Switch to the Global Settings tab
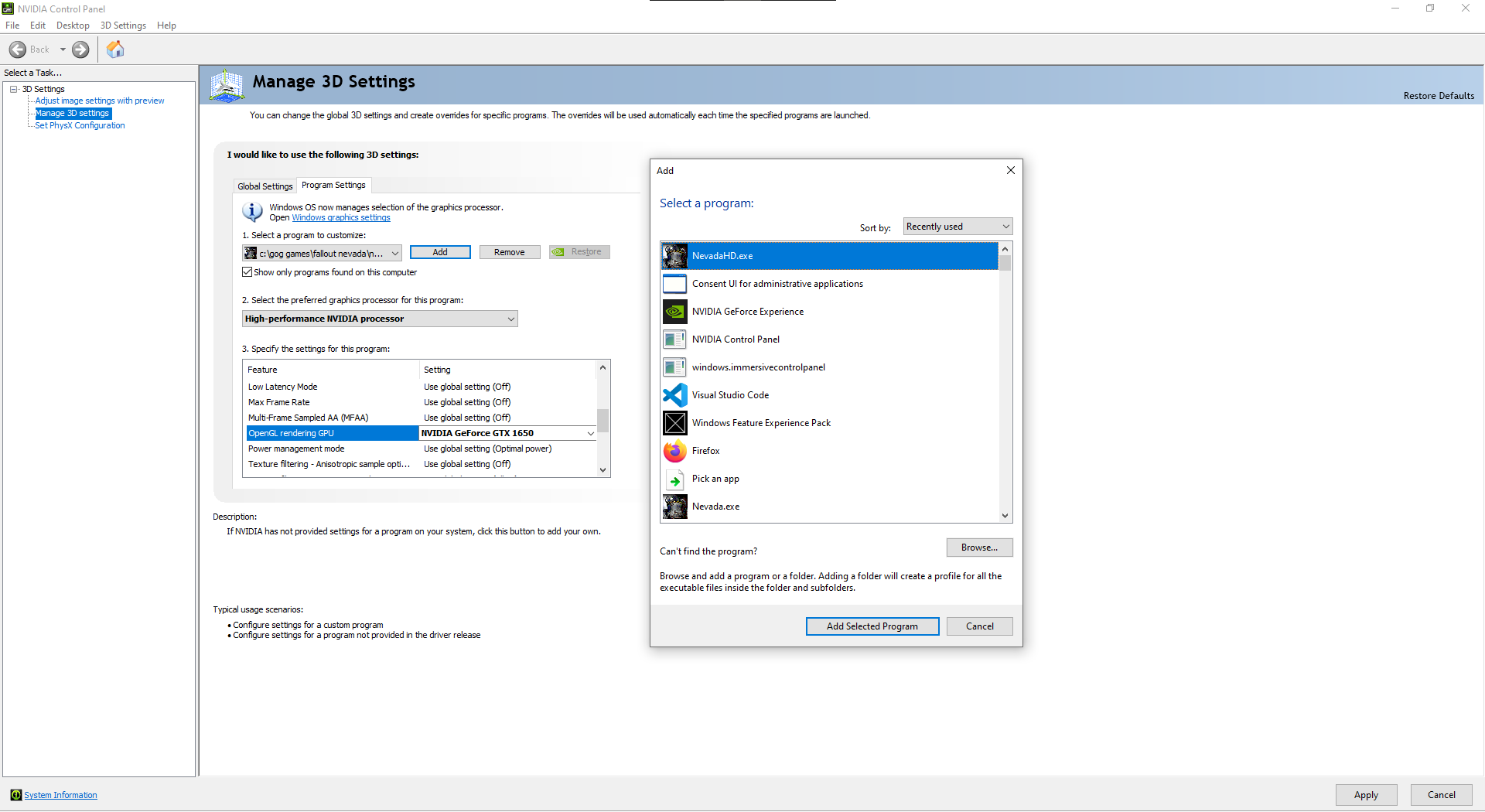 (265, 186)
